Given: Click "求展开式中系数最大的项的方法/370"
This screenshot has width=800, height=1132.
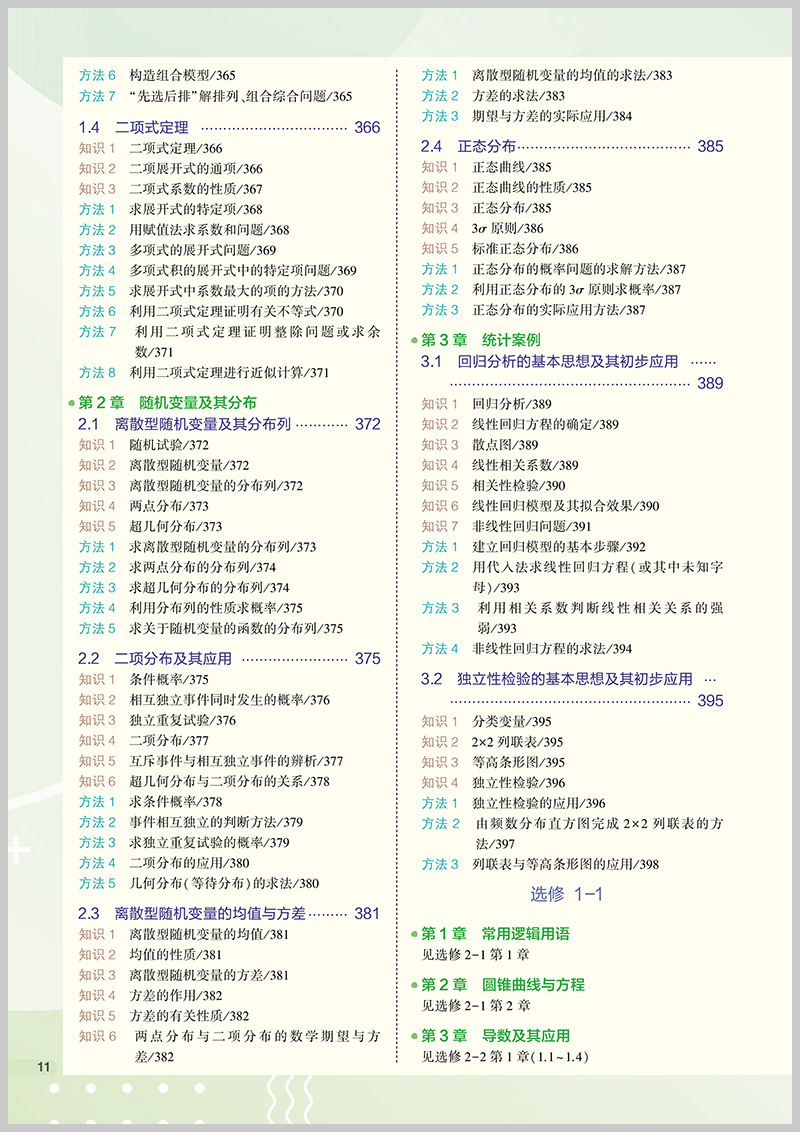Looking at the screenshot, I should coord(236,291).
